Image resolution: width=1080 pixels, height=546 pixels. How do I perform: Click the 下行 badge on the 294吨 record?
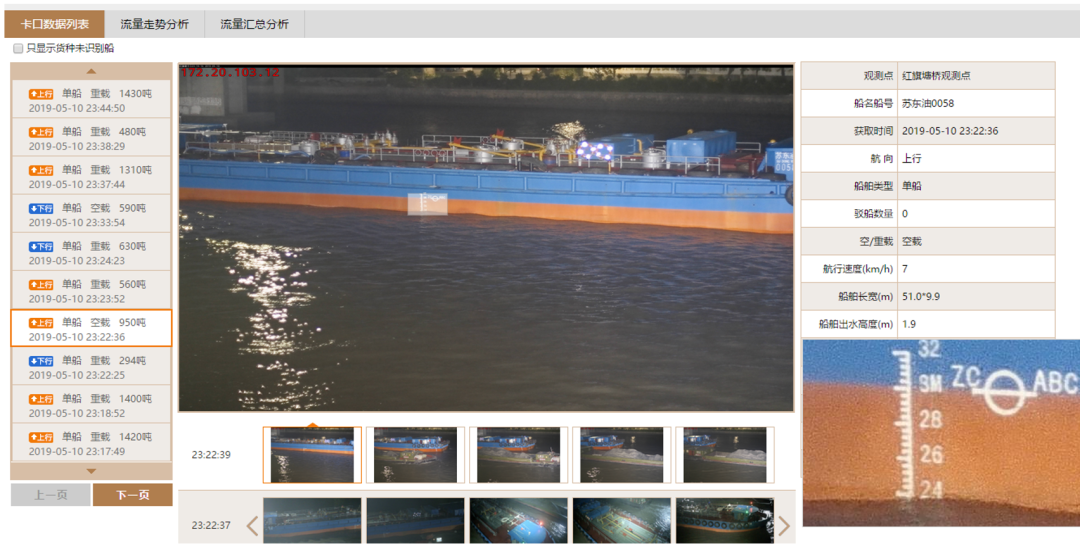(41, 360)
